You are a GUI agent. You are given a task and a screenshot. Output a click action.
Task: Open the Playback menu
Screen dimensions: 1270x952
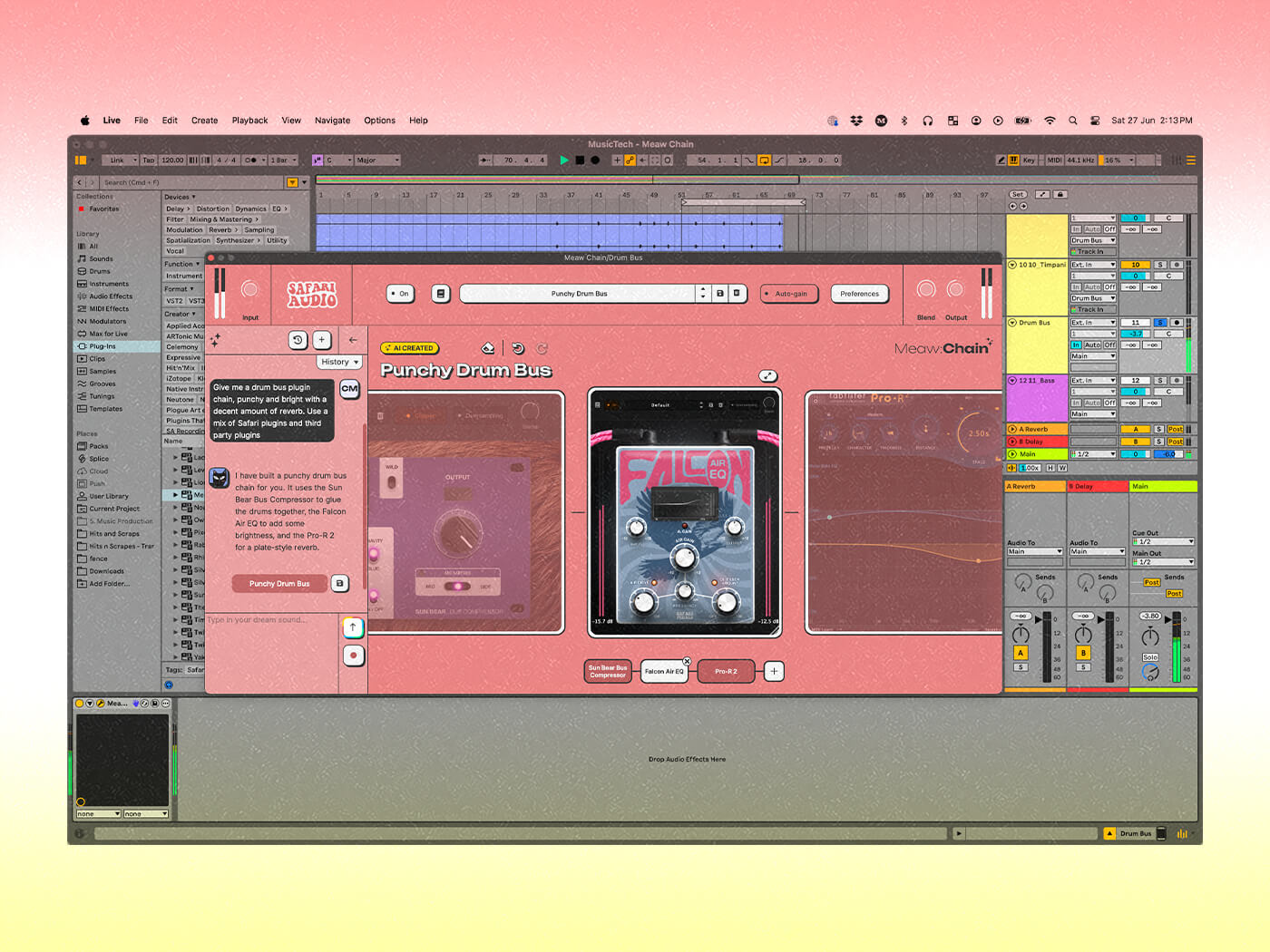point(249,121)
